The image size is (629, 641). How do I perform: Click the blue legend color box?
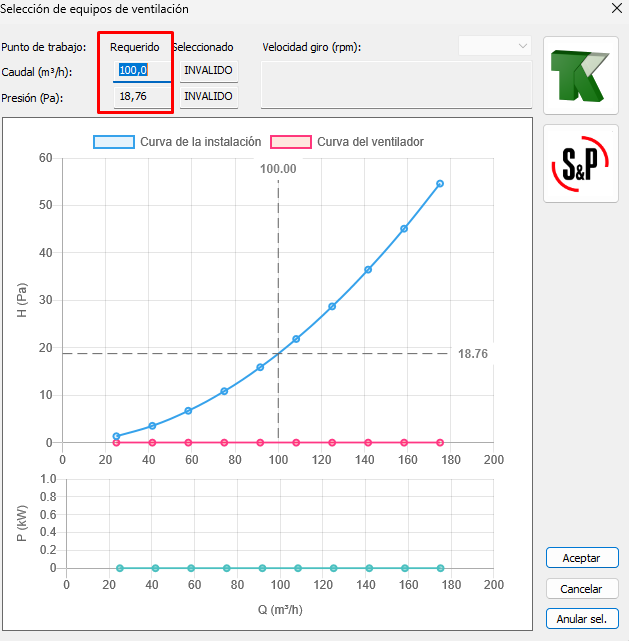(115, 142)
